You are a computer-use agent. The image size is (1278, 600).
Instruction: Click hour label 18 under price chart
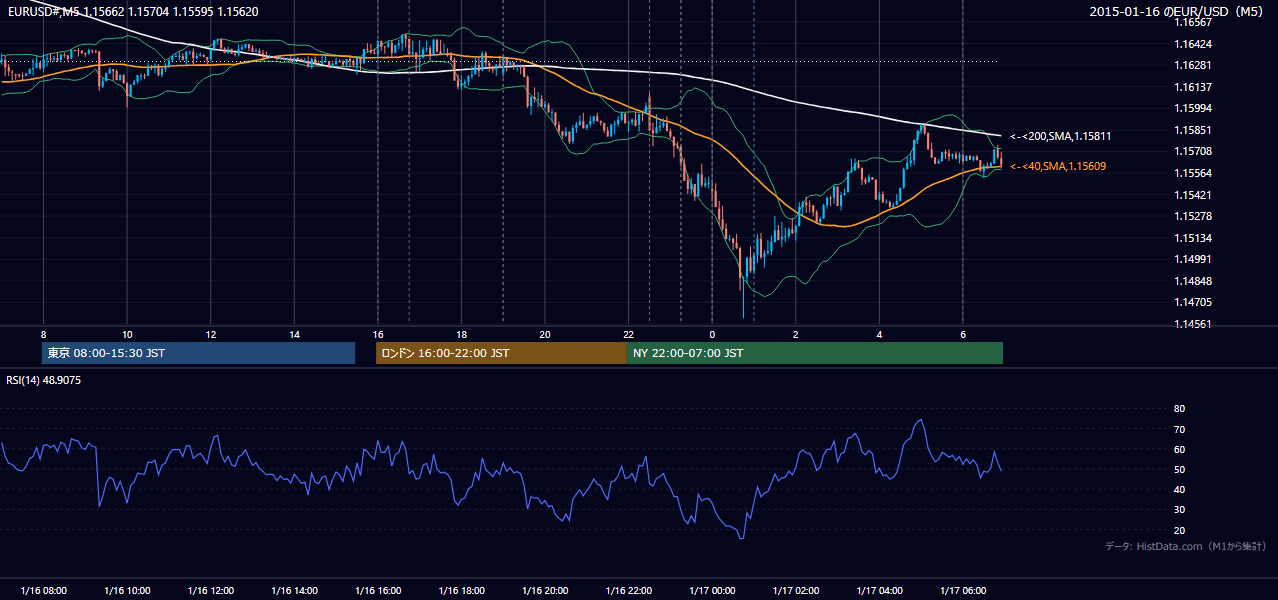click(x=461, y=334)
